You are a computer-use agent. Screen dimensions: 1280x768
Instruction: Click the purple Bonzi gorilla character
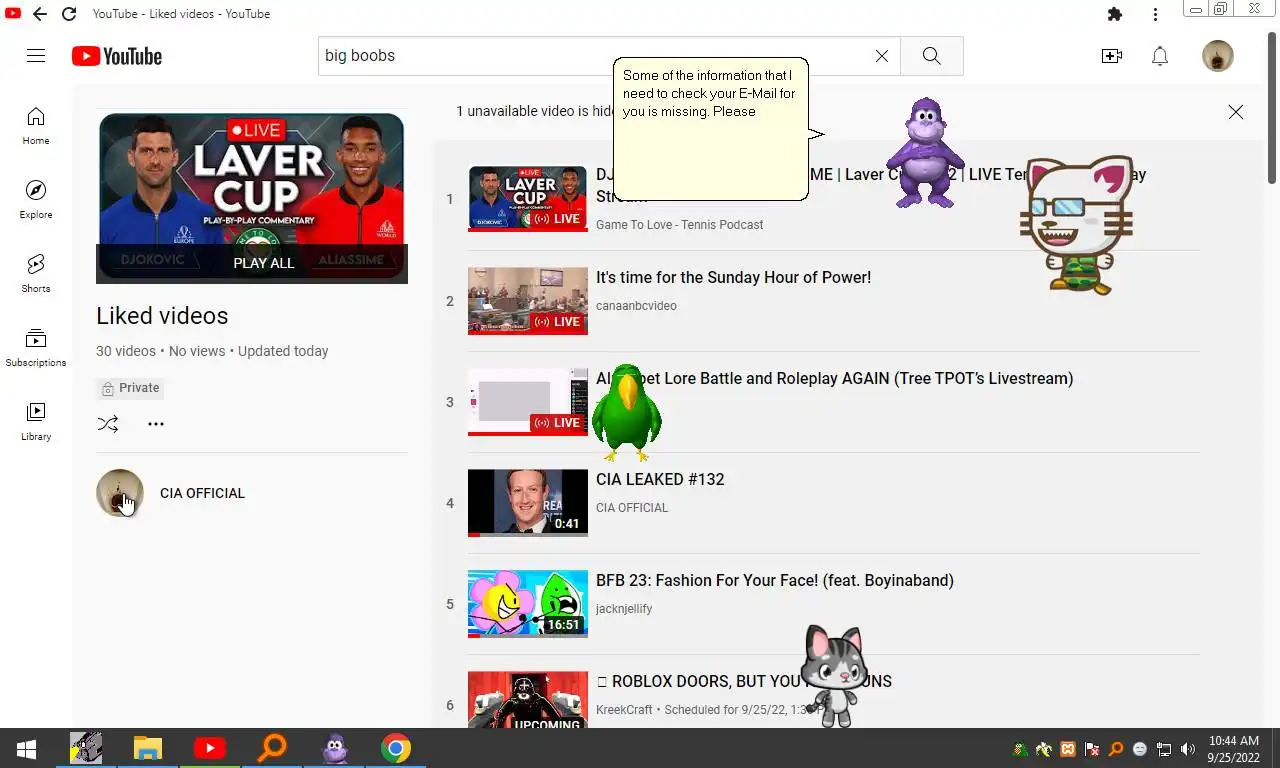pyautogui.click(x=924, y=153)
